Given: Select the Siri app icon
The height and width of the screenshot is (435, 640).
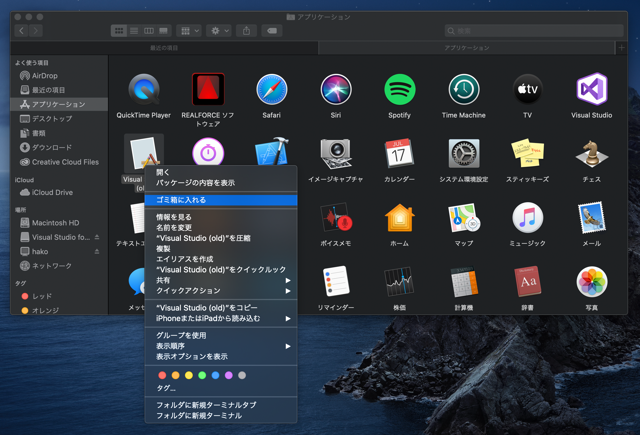Looking at the screenshot, I should click(x=336, y=89).
